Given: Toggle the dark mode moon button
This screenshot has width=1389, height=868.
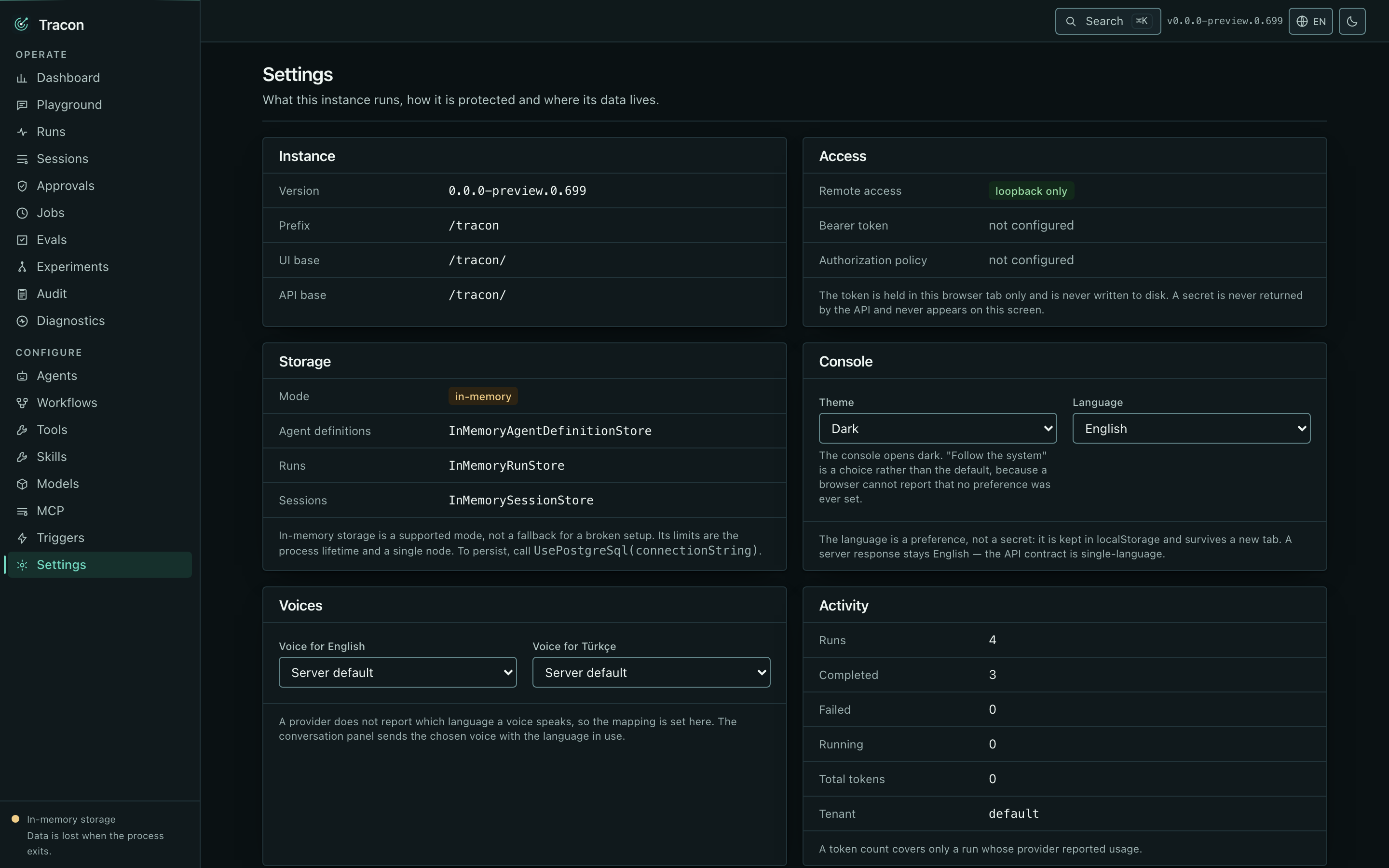Looking at the screenshot, I should point(1352,21).
